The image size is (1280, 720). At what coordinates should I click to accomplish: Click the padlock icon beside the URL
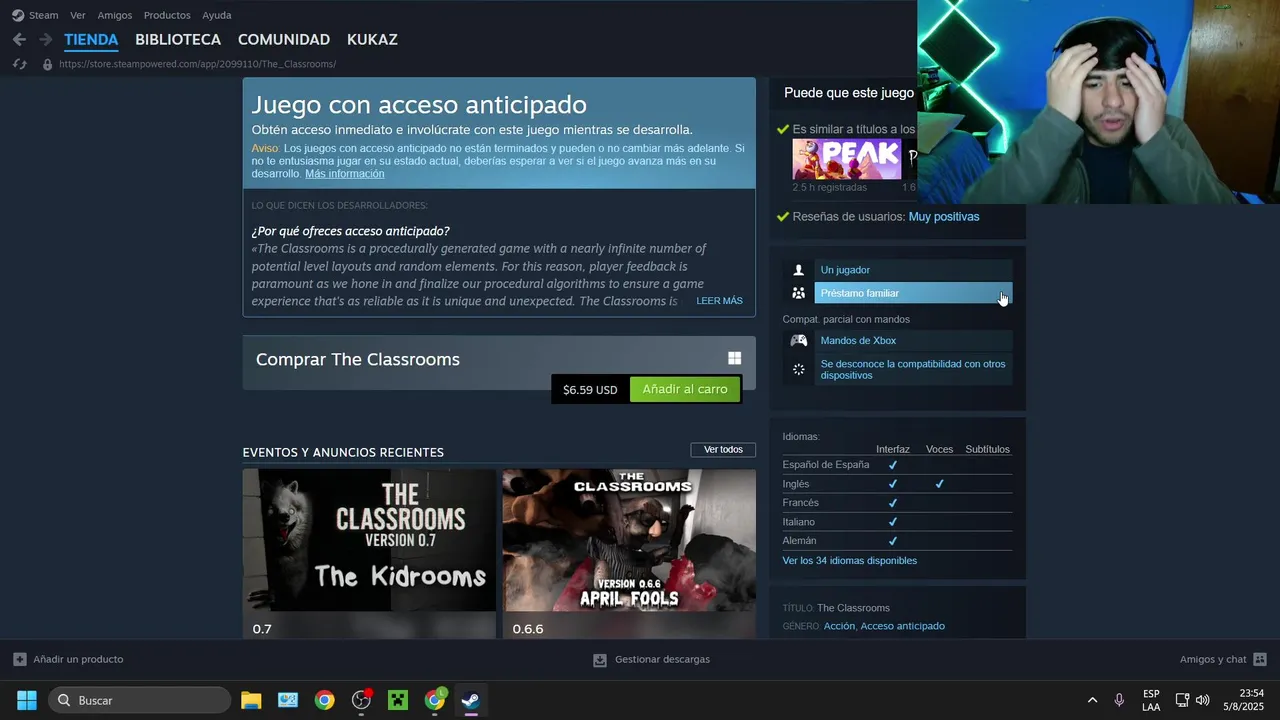point(46,64)
